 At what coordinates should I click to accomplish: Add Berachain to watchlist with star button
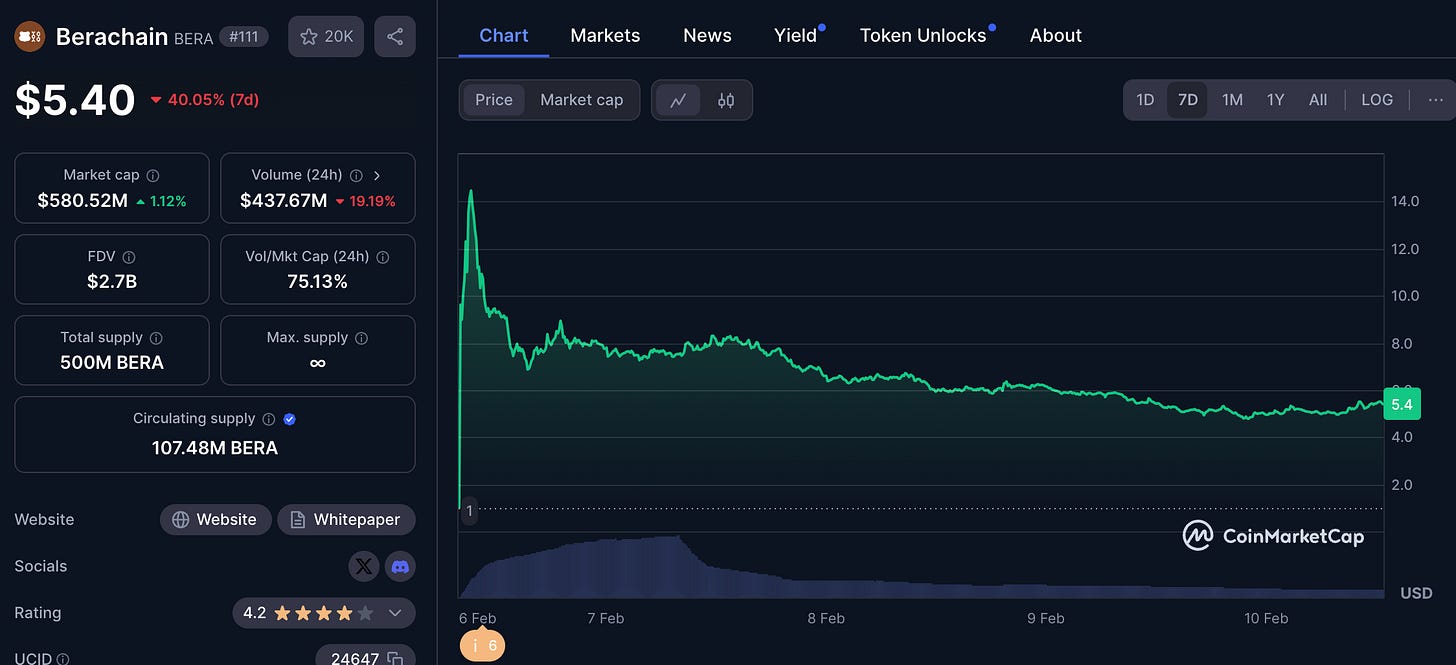326,37
